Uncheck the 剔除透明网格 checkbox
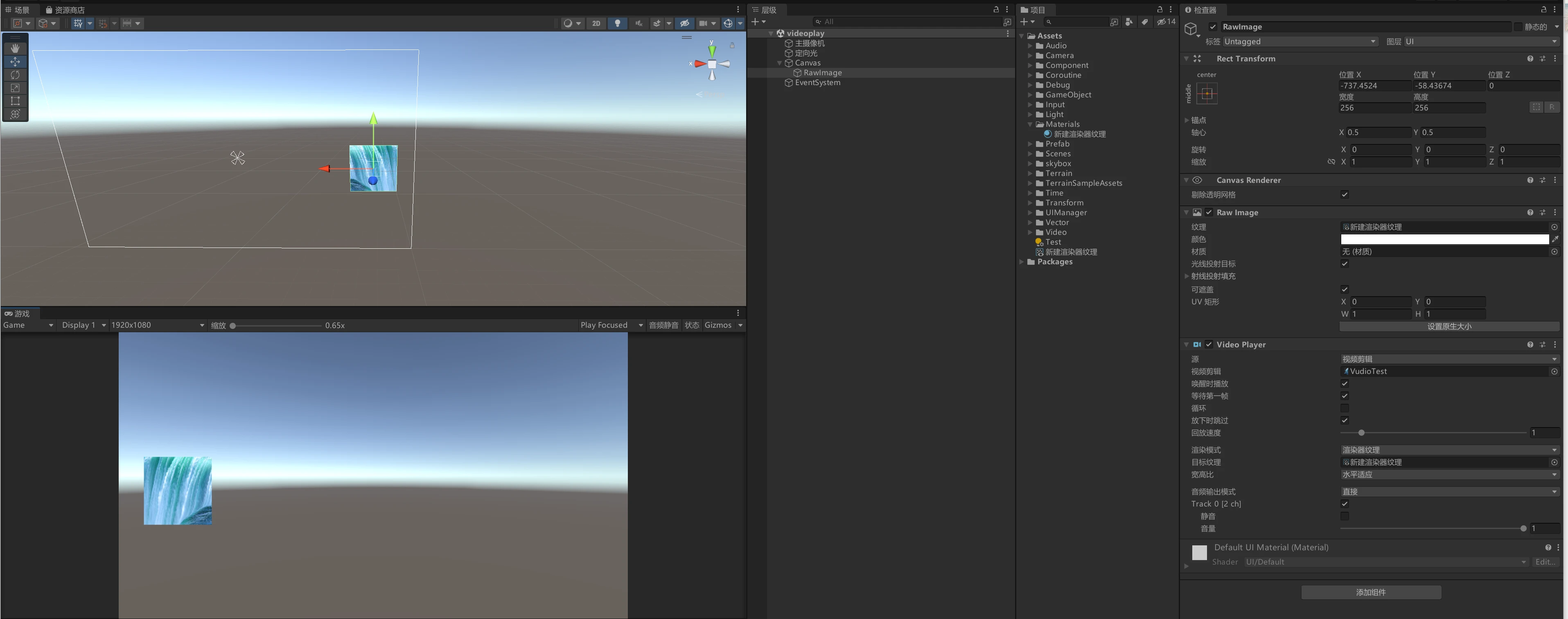Screen dimensions: 1568x619 pos(1344,195)
